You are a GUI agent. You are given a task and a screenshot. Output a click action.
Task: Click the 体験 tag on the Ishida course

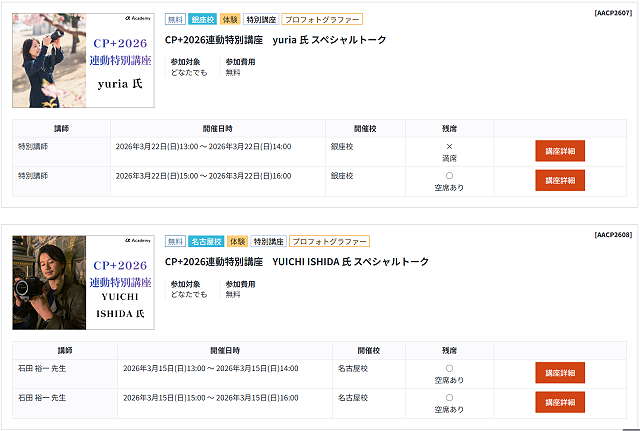pos(237,241)
